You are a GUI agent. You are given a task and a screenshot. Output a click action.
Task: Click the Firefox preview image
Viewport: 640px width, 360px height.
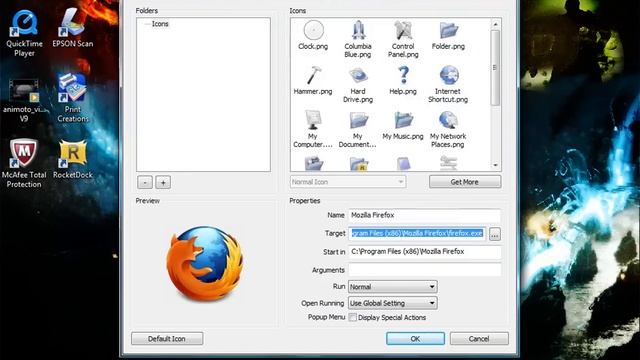[205, 264]
